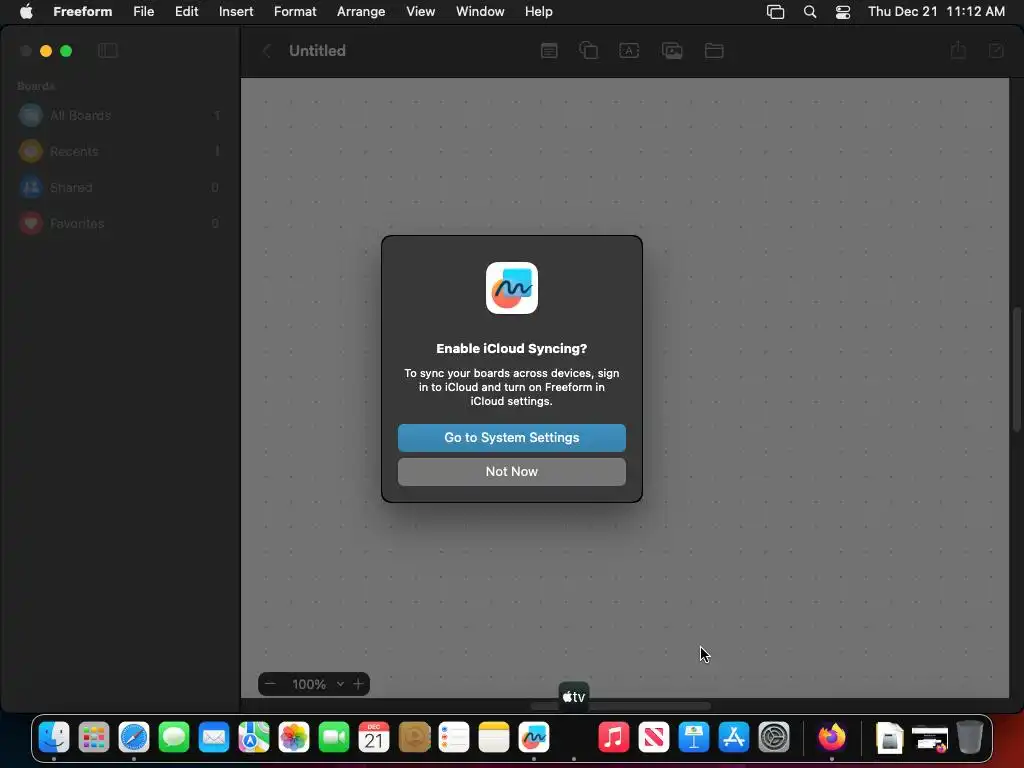Select All Boards in sidebar
1024x768 pixels.
(120, 116)
